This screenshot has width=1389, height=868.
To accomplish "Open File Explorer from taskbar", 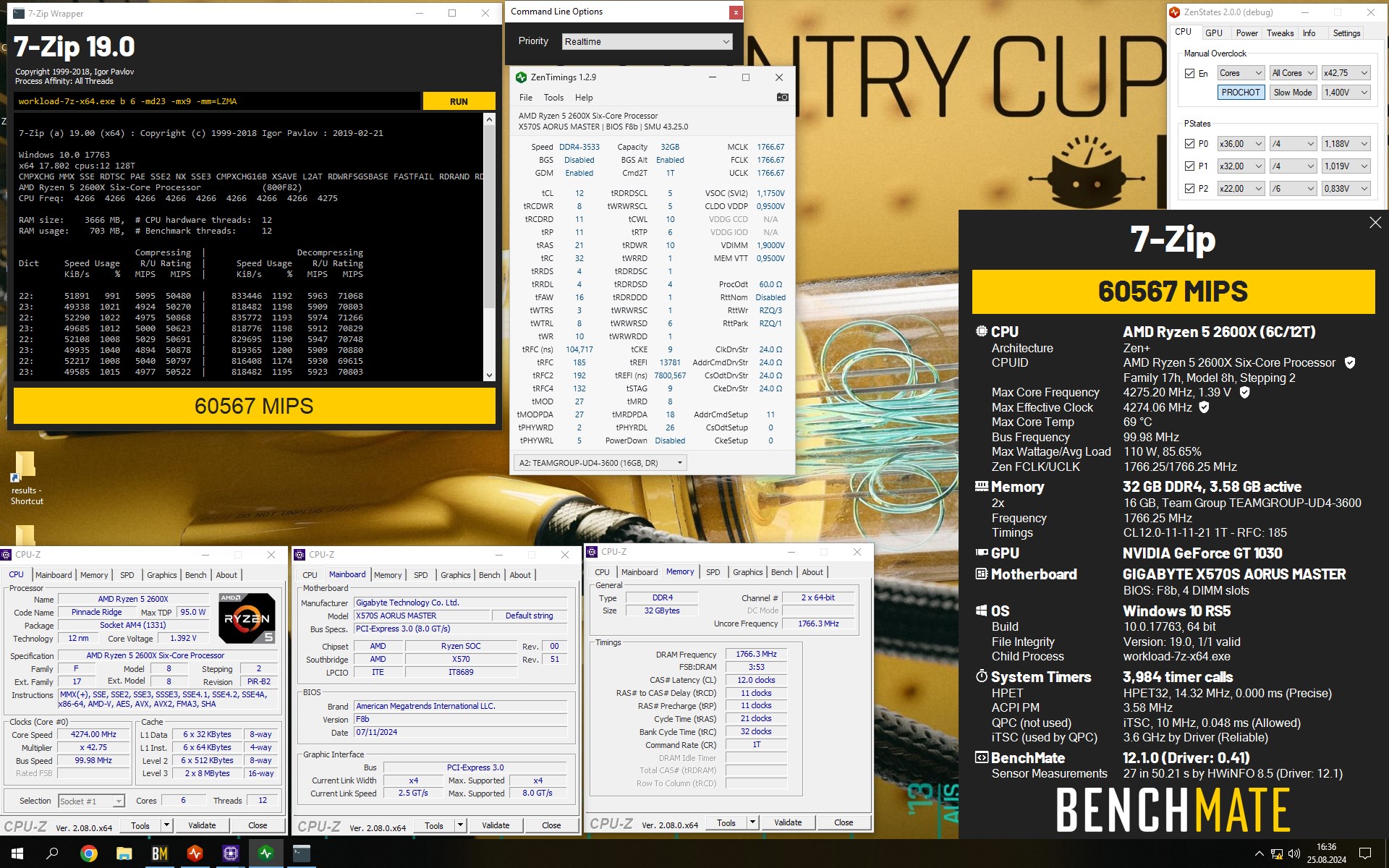I will click(x=124, y=854).
